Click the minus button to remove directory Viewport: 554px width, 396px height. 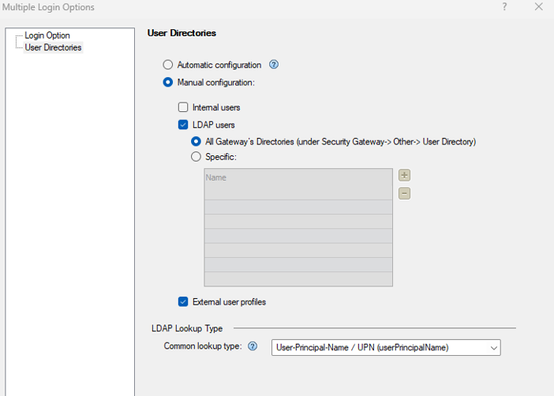pos(404,194)
